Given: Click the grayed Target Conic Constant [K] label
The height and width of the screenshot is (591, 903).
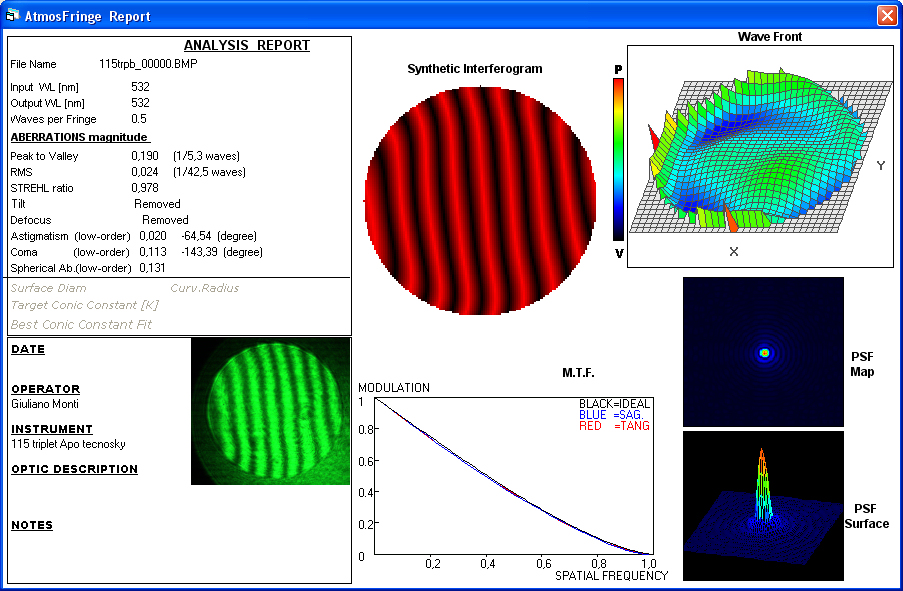Looking at the screenshot, I should (85, 305).
